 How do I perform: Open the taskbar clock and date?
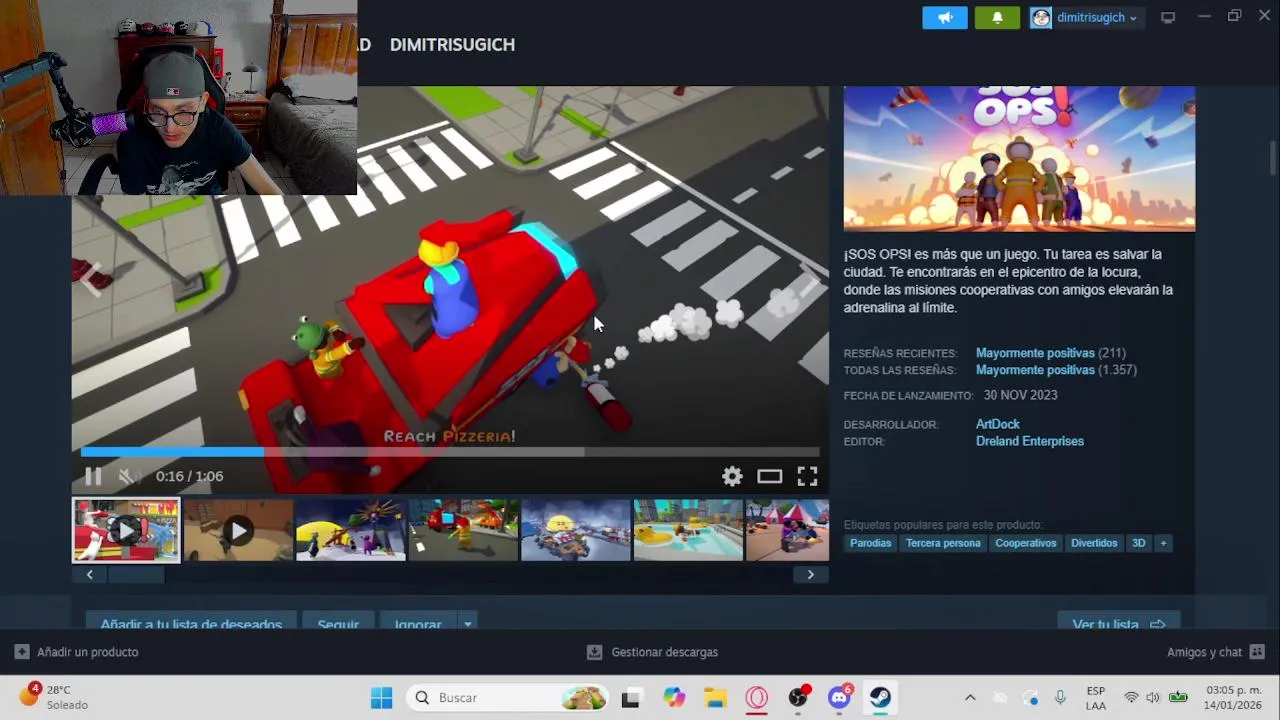pos(1233,698)
